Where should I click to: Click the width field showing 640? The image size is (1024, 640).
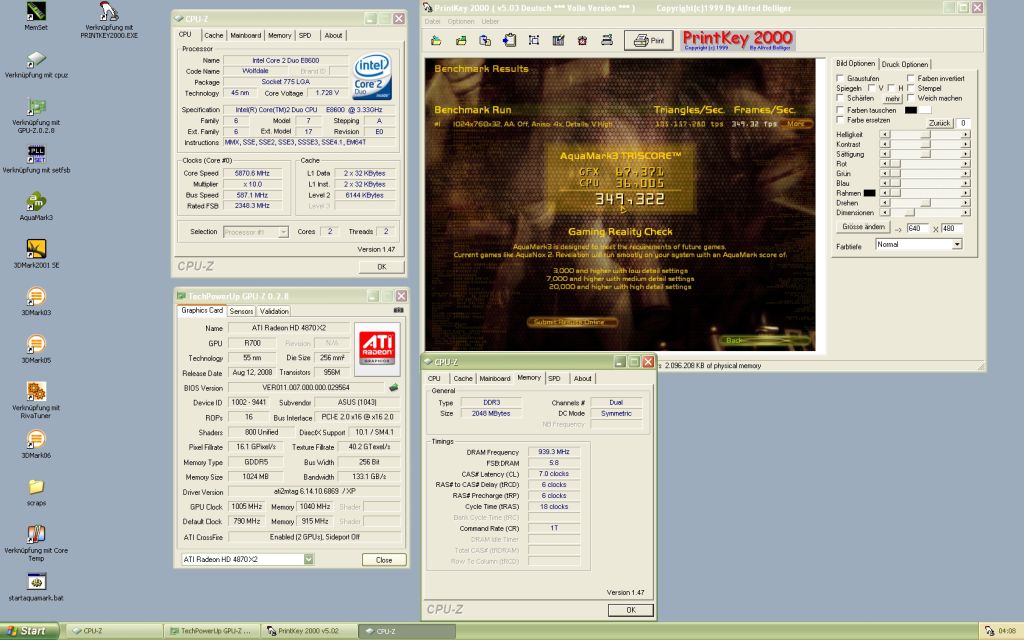(x=917, y=229)
